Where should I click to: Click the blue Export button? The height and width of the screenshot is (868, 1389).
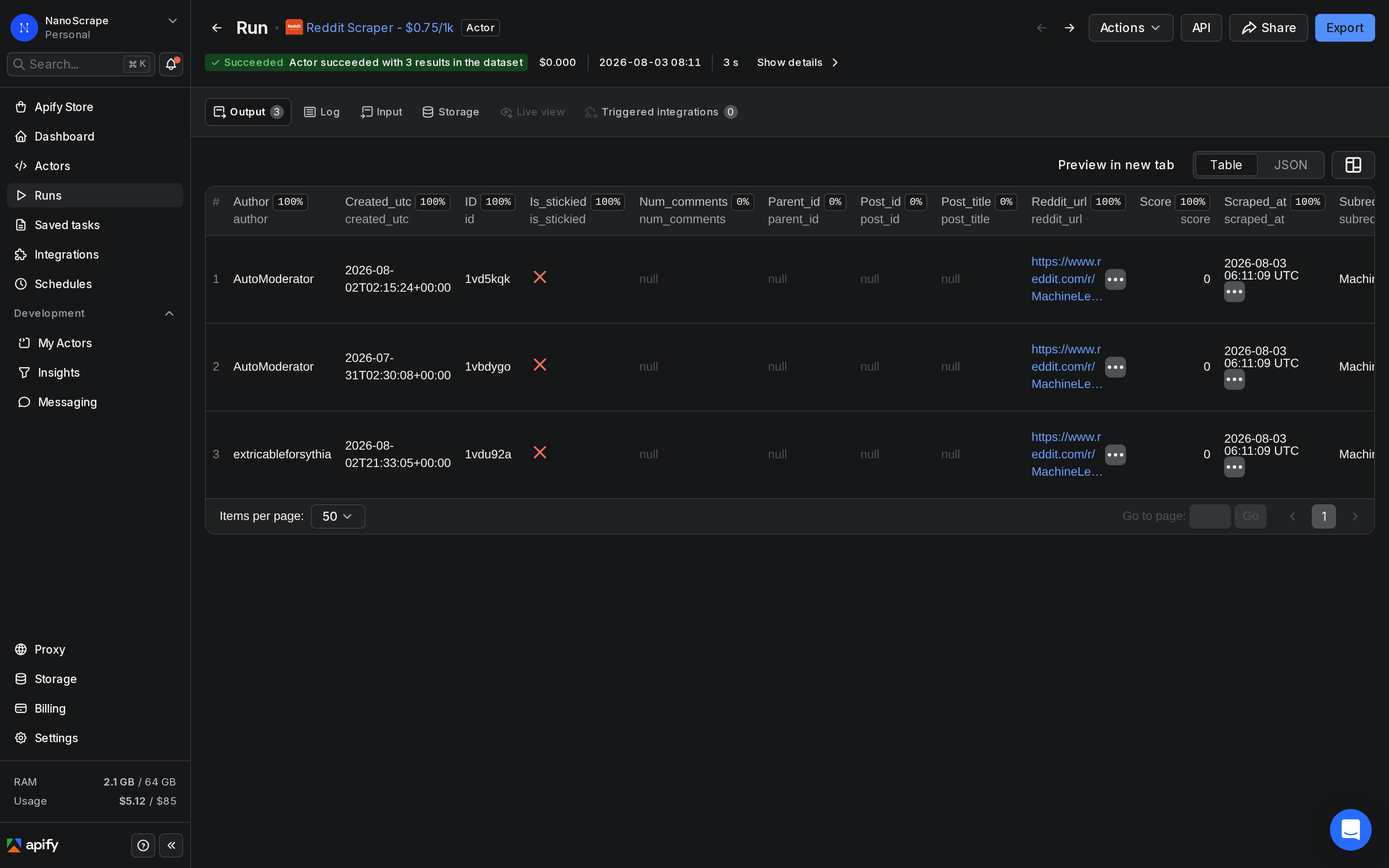1345,27
